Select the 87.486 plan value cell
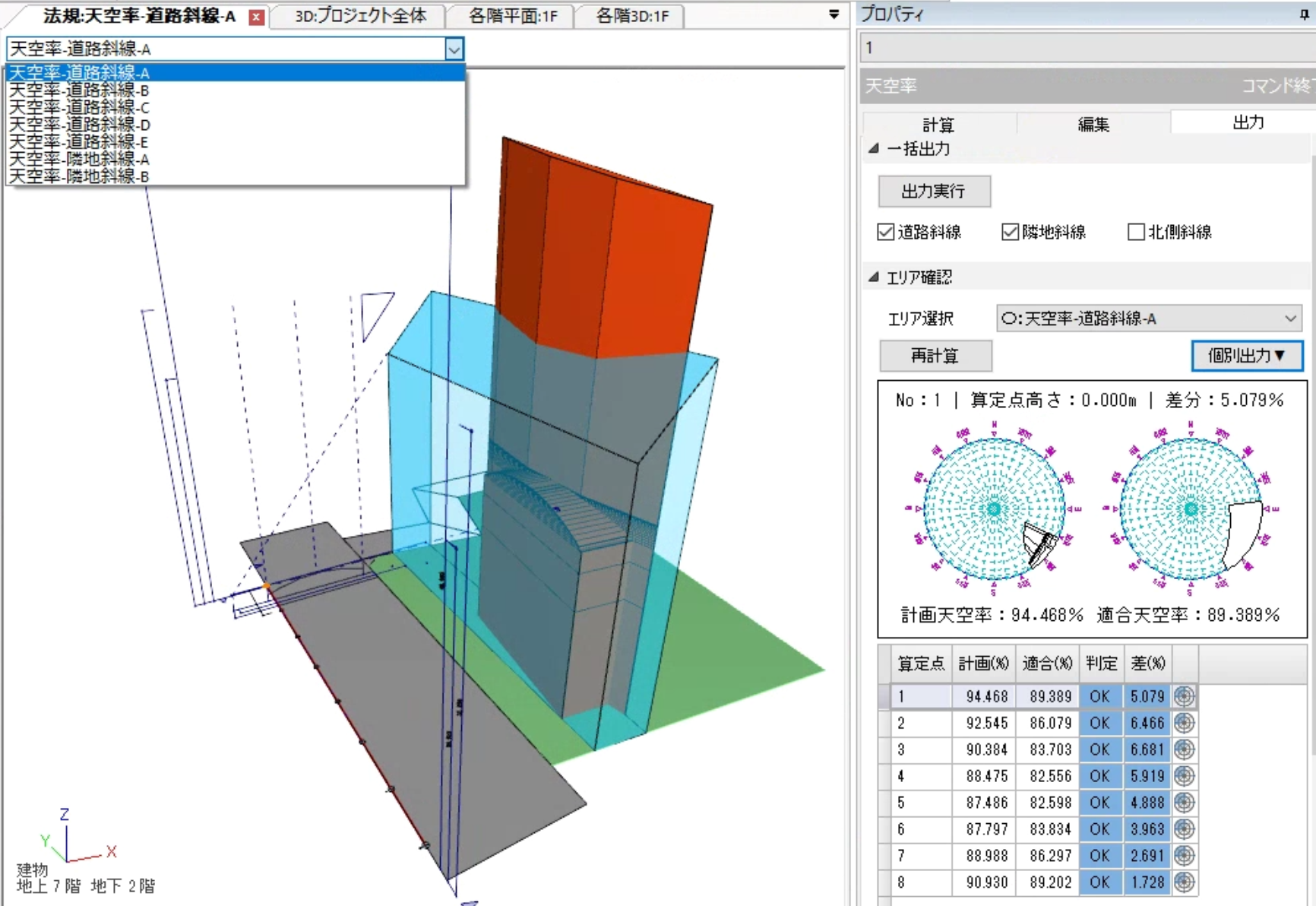1316x906 pixels. 984,803
